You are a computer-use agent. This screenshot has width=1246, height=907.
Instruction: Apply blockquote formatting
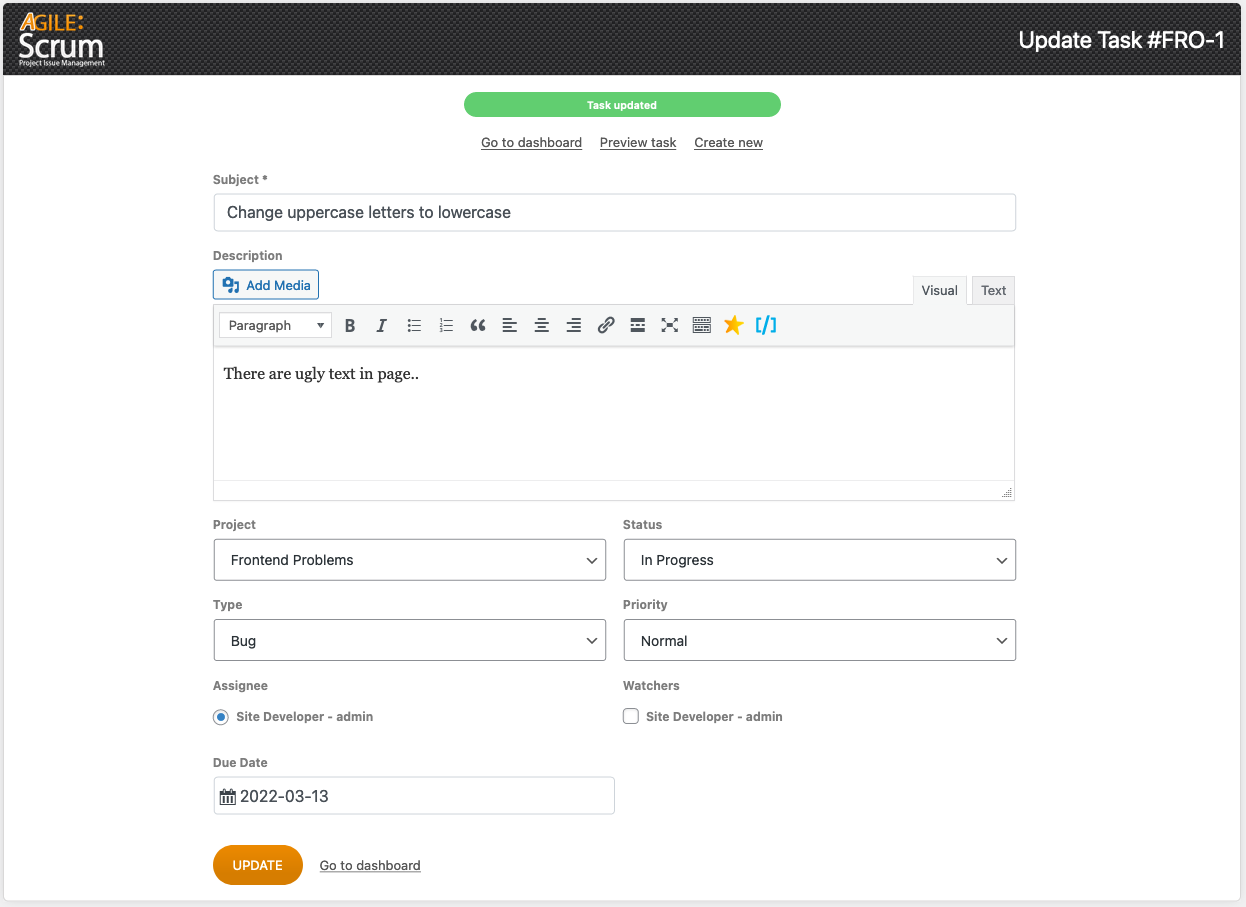[x=478, y=325]
